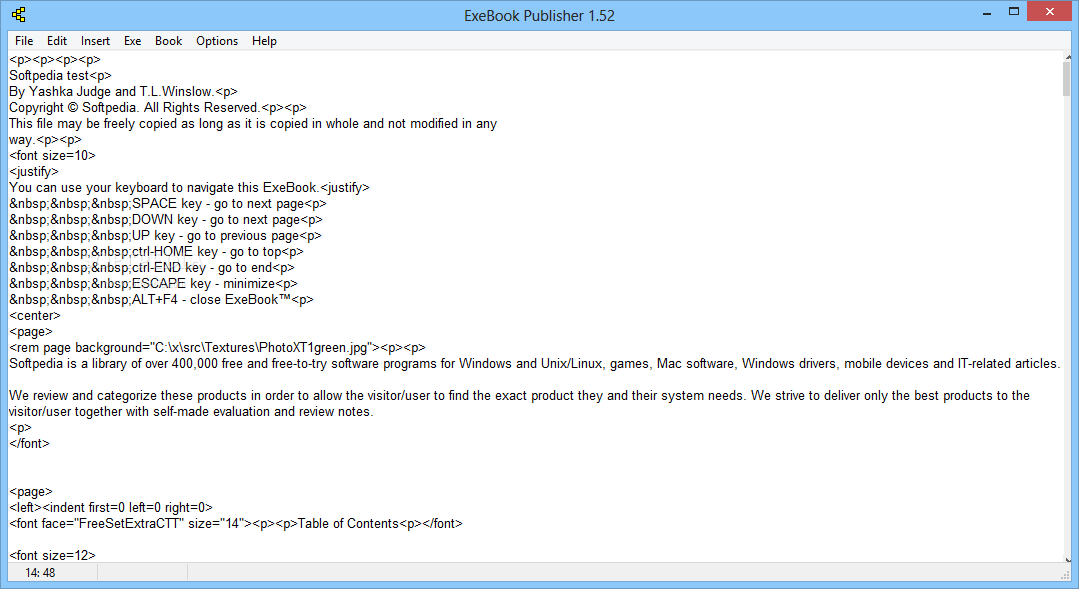
Task: Click the 'DOWN key - go to next page' line
Action: (166, 219)
